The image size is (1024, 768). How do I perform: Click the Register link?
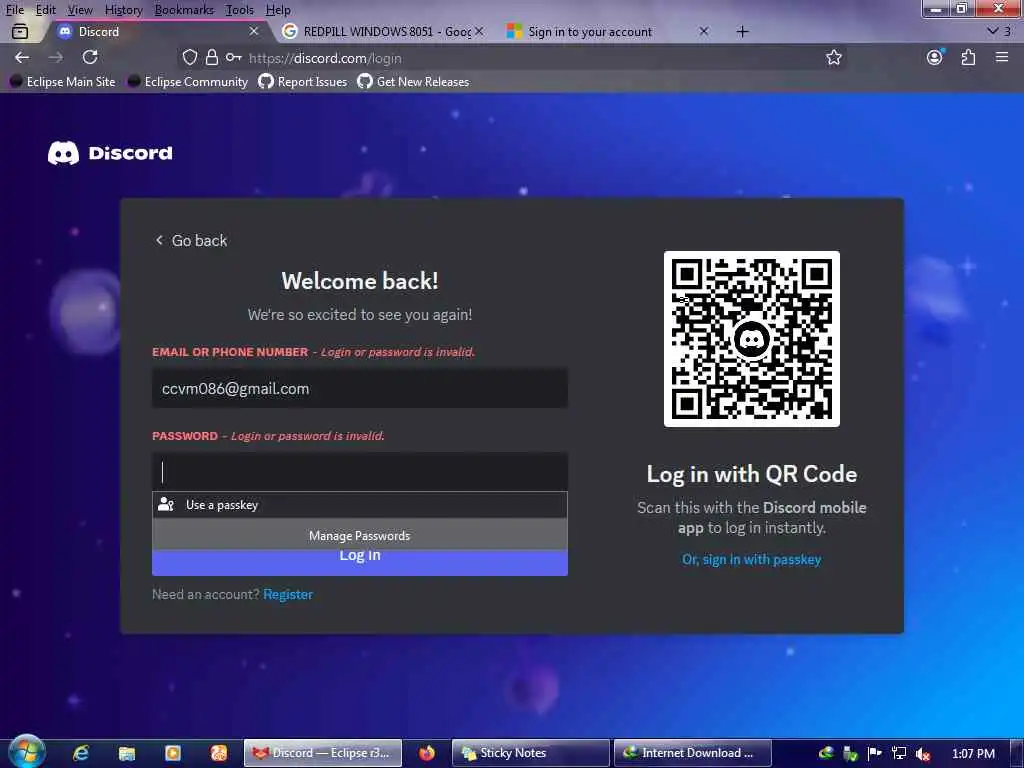[x=288, y=594]
